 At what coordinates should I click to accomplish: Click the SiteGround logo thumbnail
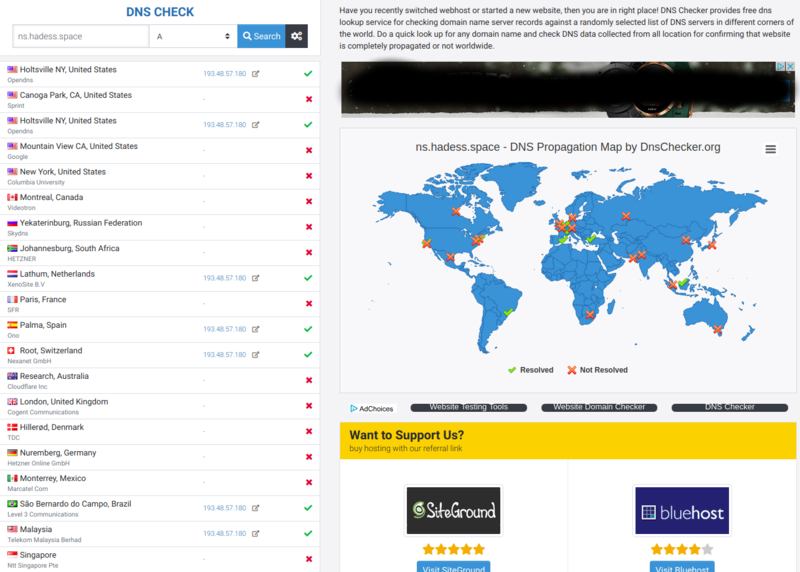tap(453, 511)
